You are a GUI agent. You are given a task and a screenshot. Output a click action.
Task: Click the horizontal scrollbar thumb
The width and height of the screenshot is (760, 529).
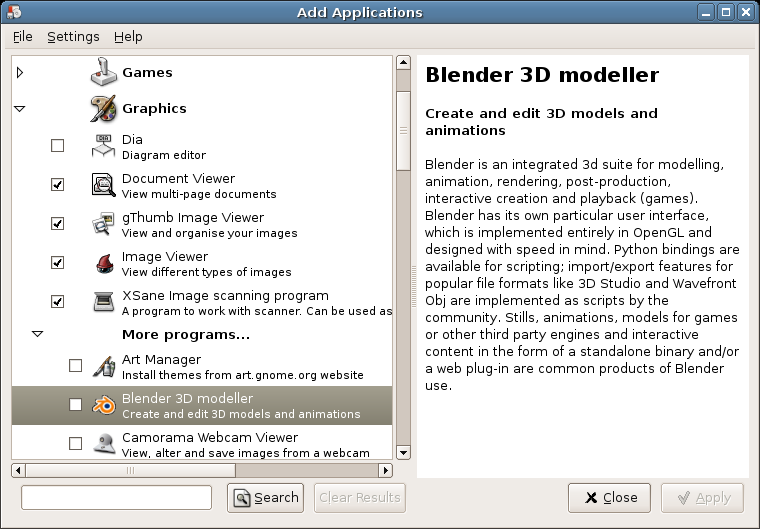coord(130,470)
